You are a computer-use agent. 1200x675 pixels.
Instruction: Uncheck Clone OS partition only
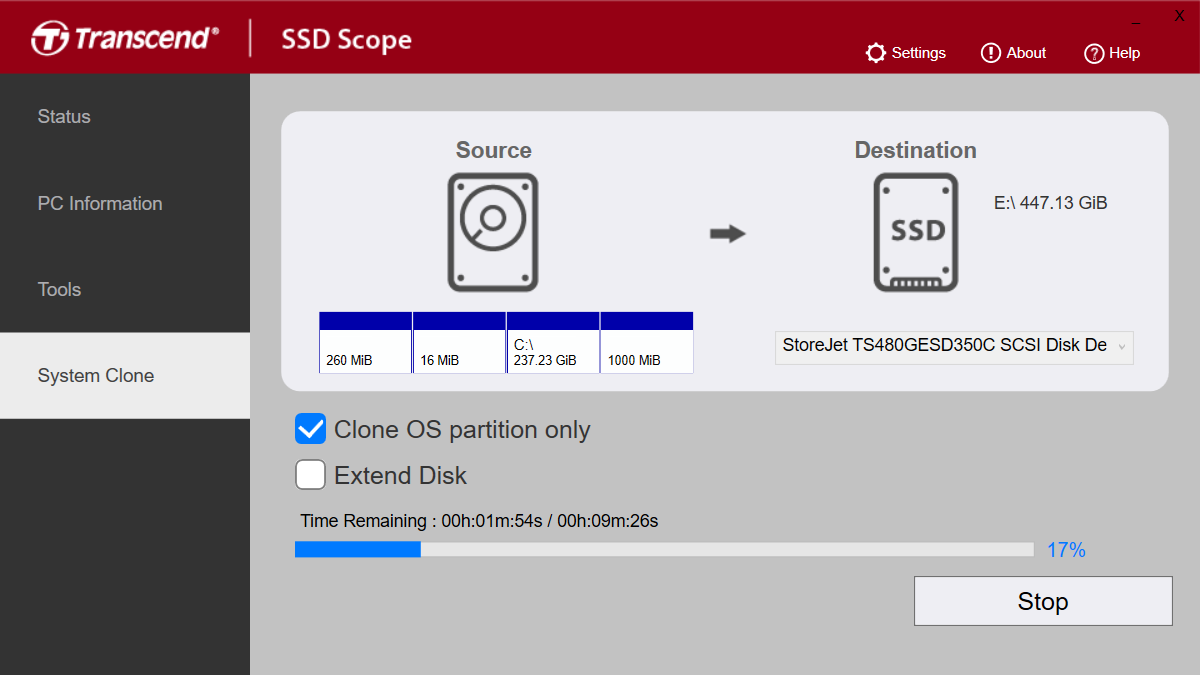coord(311,429)
